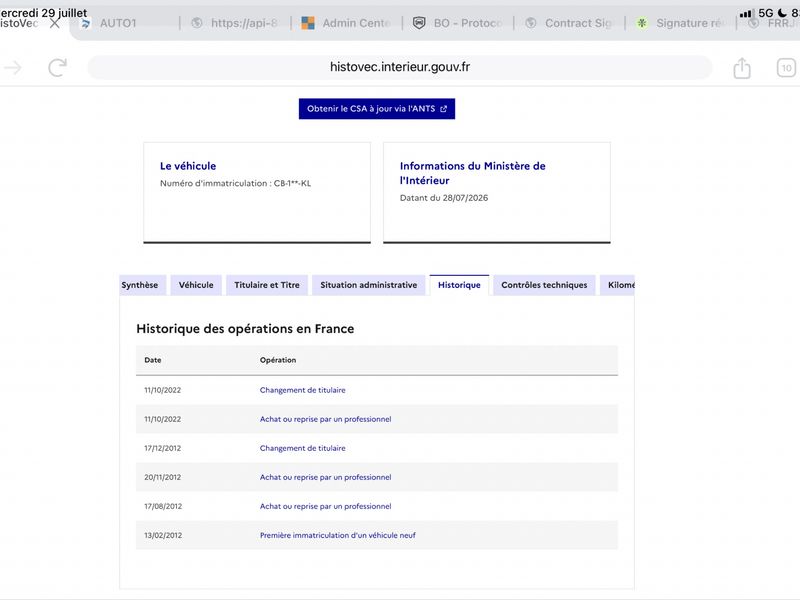Open the BO - Protocol browser tab
800x600 pixels.
458,23
